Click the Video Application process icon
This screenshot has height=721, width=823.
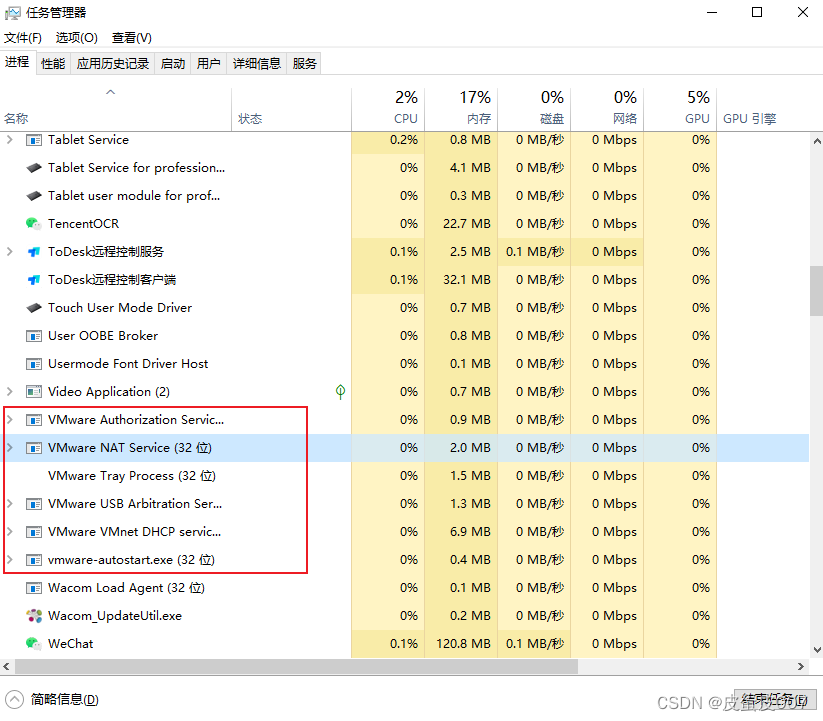pyautogui.click(x=34, y=391)
